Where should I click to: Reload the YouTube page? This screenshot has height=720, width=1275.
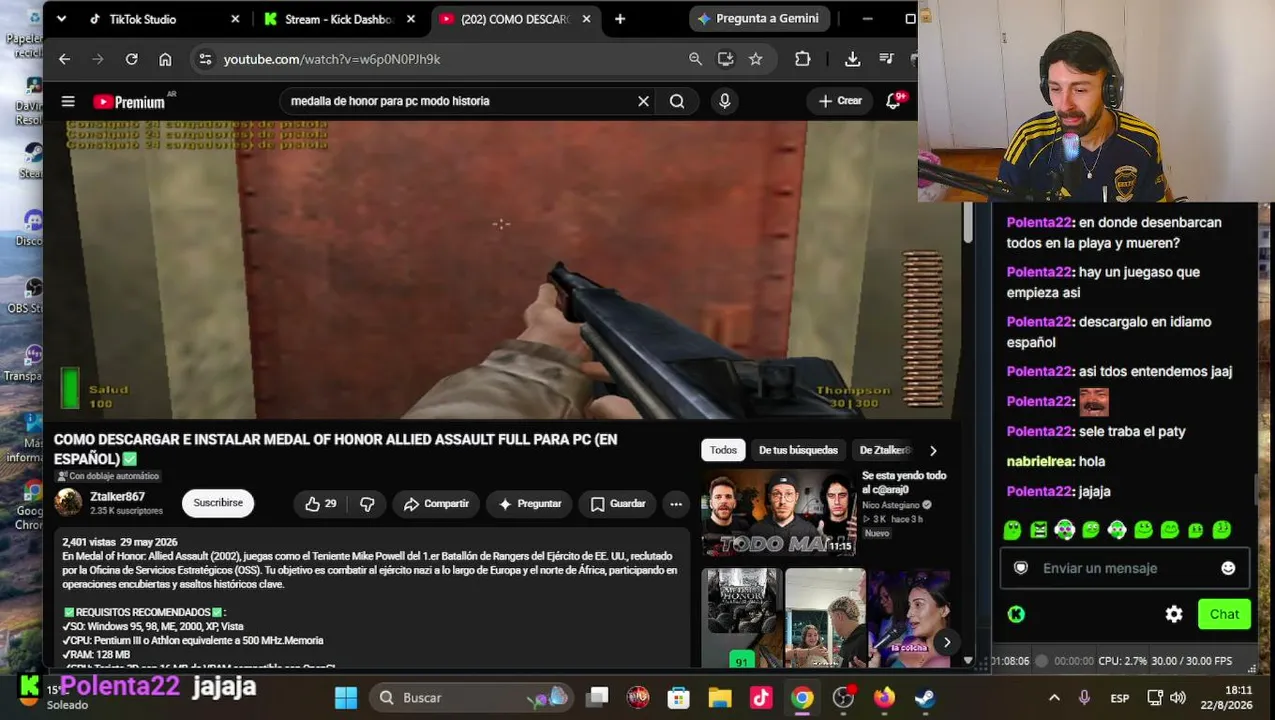(131, 59)
